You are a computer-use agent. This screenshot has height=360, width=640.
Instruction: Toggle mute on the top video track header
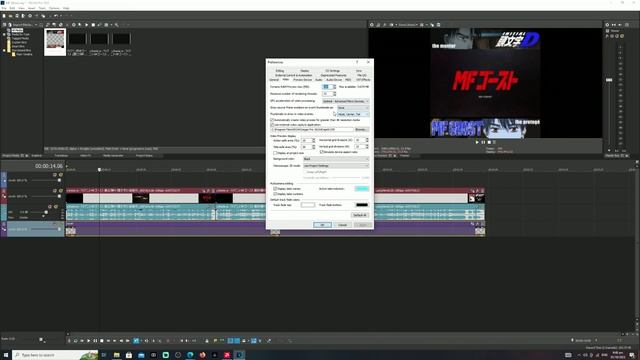[x=55, y=175]
